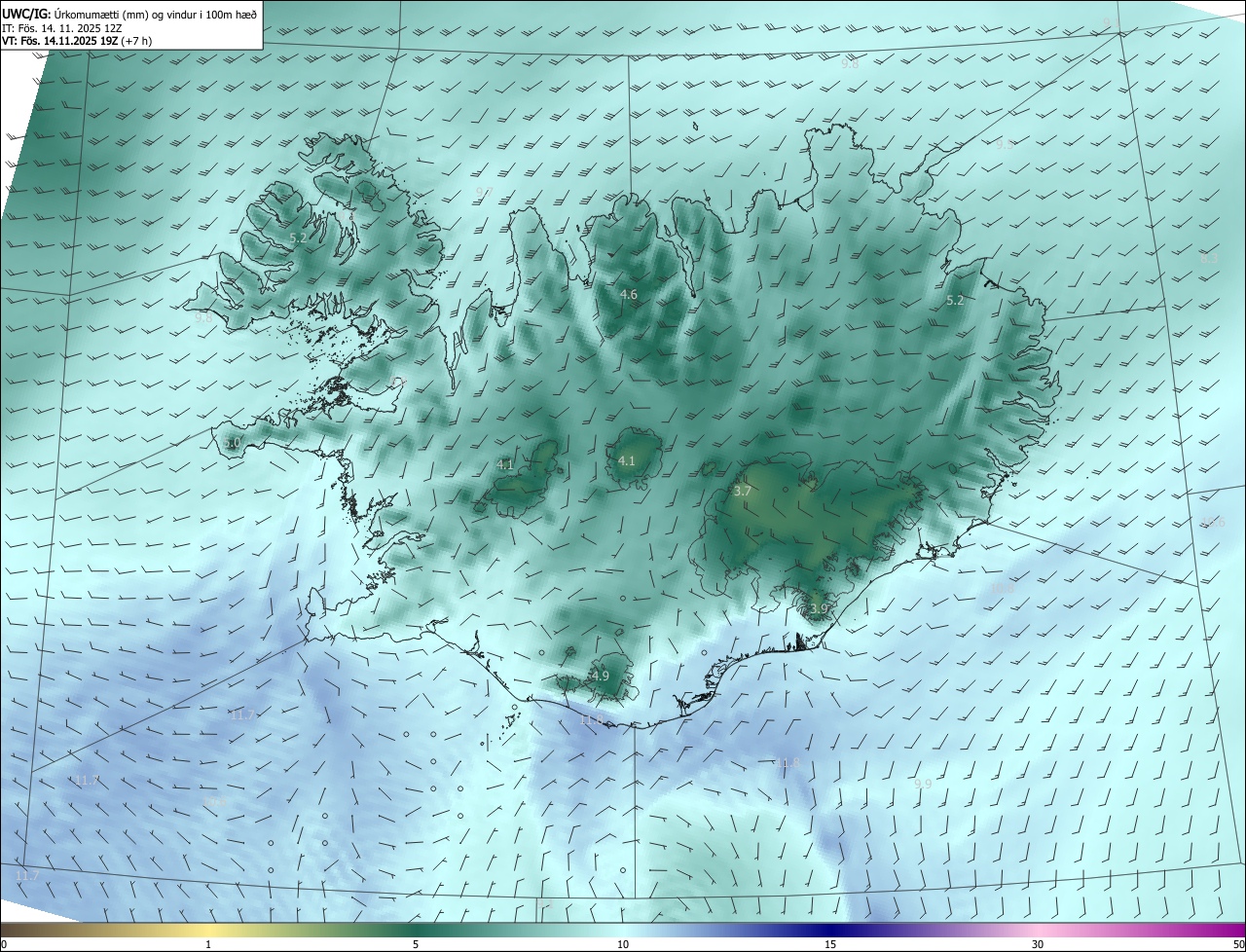Click the 10.8 value off the southeast coast
Viewport: 1246px width, 952px height.
[x=1002, y=588]
